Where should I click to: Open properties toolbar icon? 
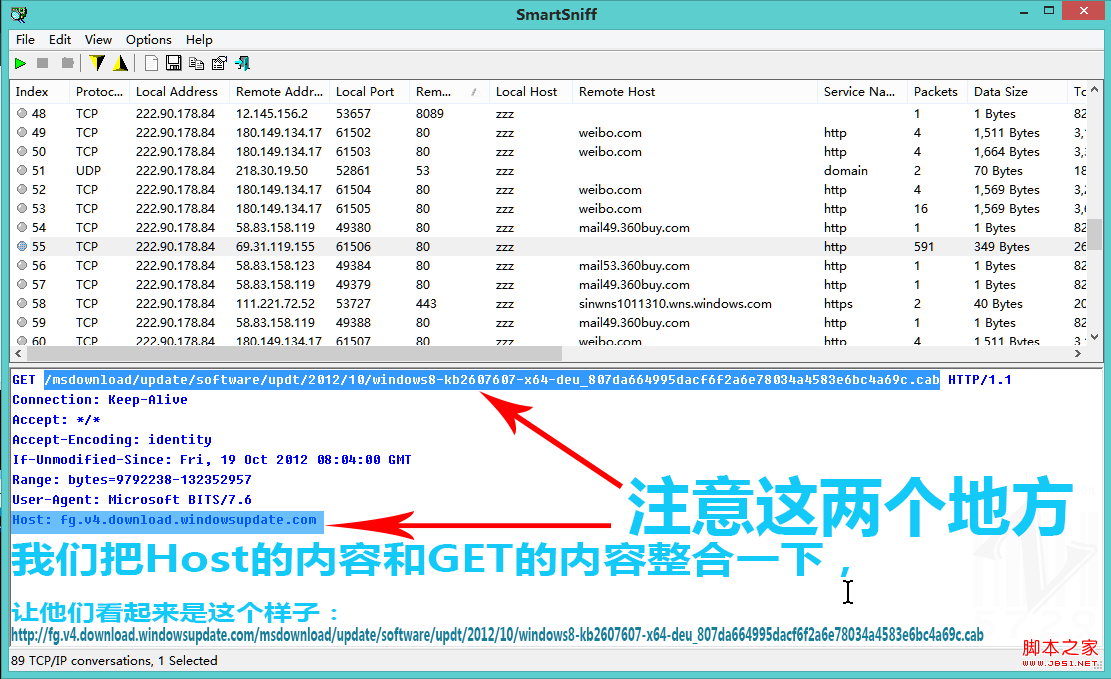[220, 64]
